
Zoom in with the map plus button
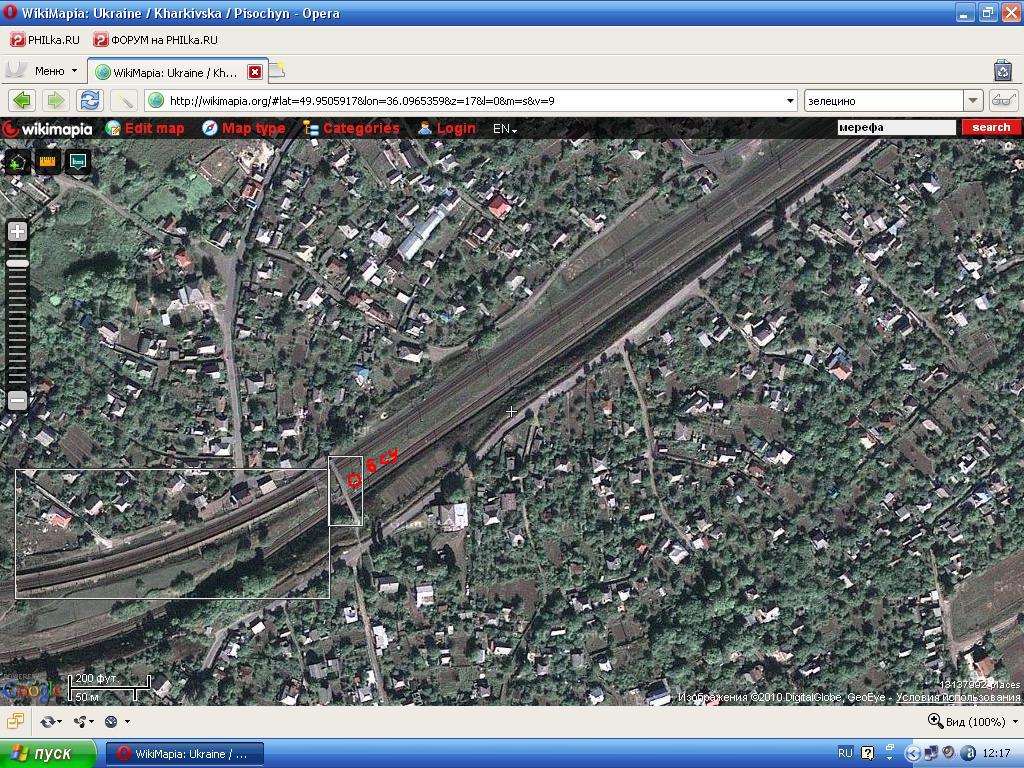(17, 231)
